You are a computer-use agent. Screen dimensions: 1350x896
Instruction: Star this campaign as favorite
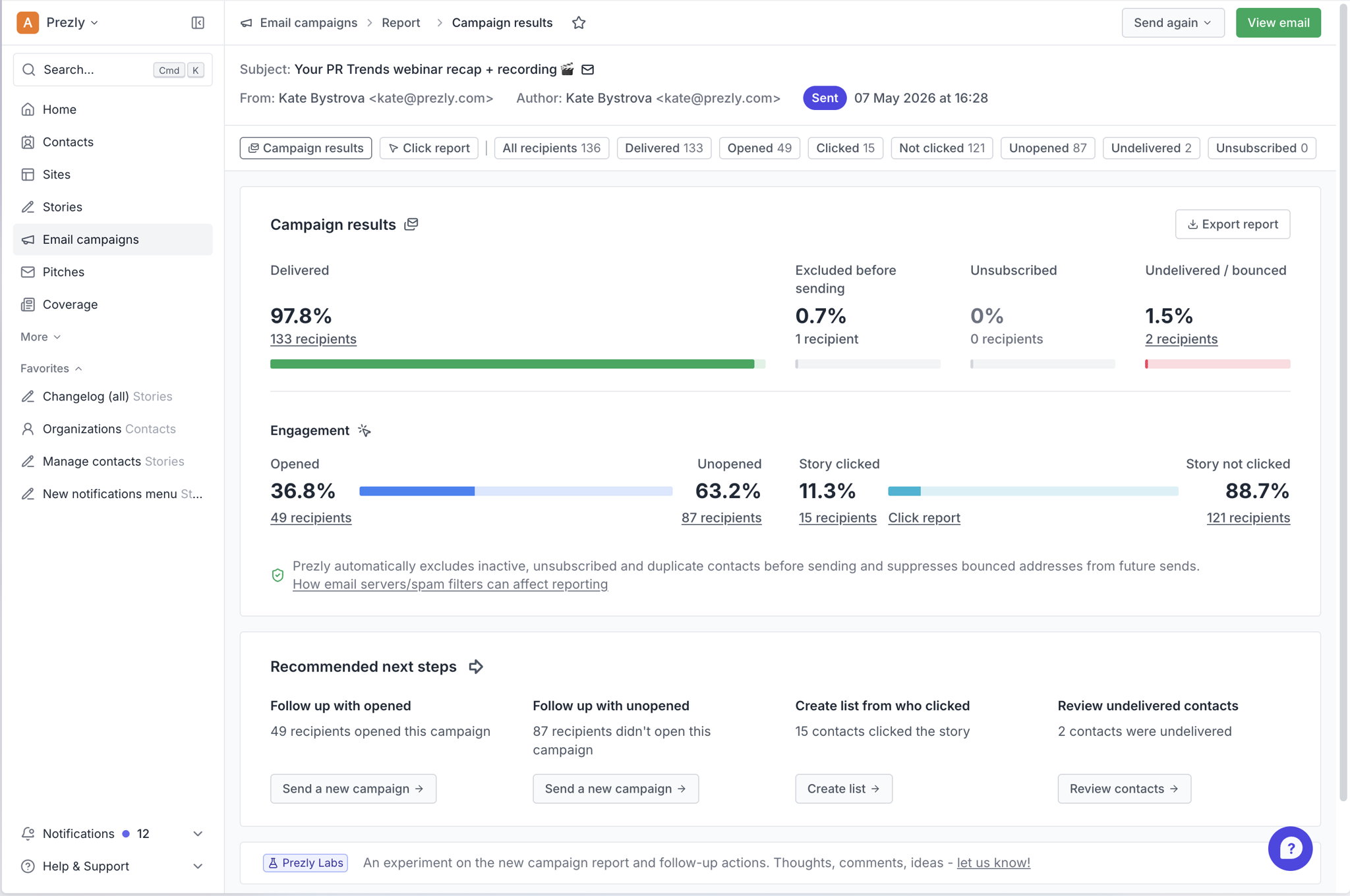tap(579, 22)
